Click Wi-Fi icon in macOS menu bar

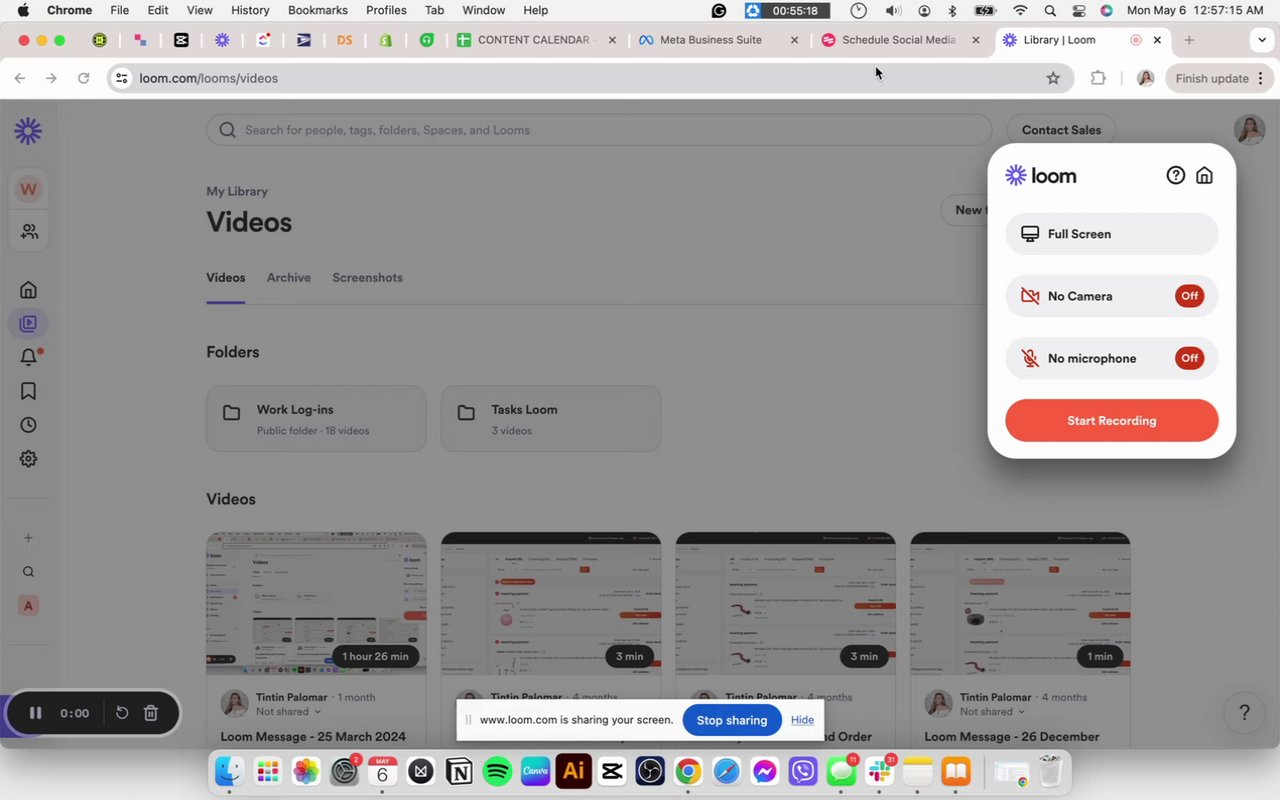point(1020,10)
